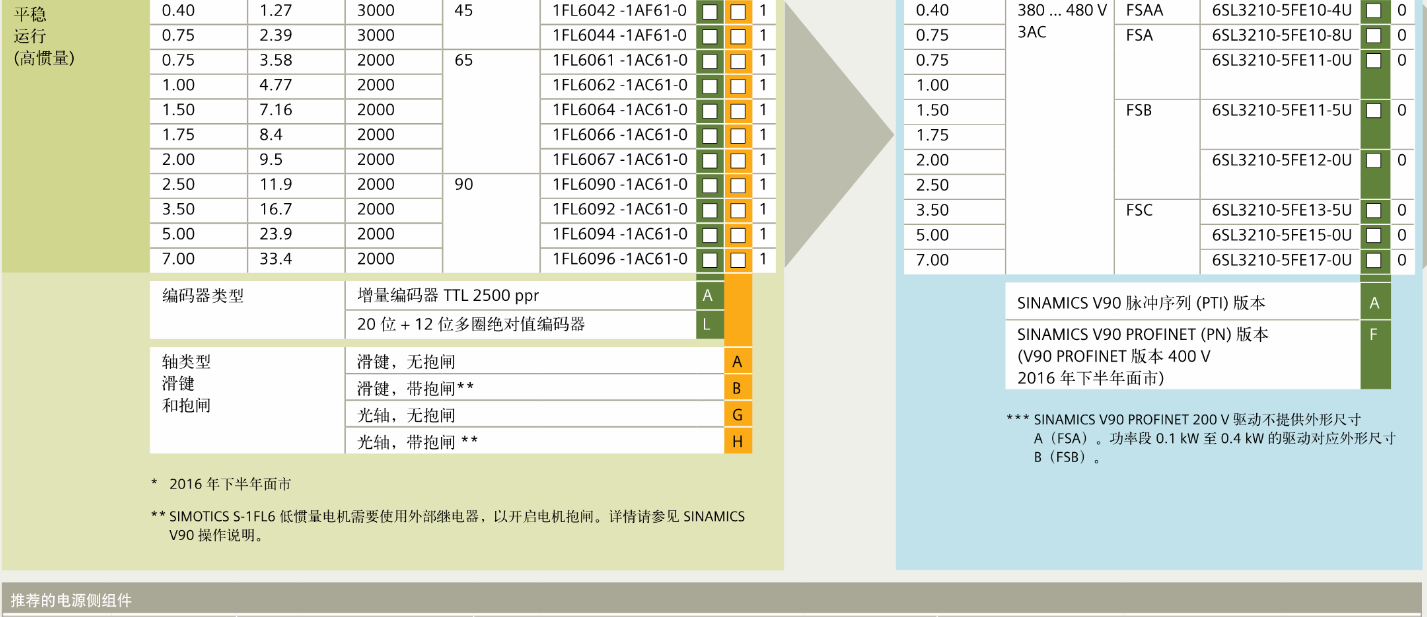Tick the orange box for 1FL6061-1AC61-0

(738, 61)
